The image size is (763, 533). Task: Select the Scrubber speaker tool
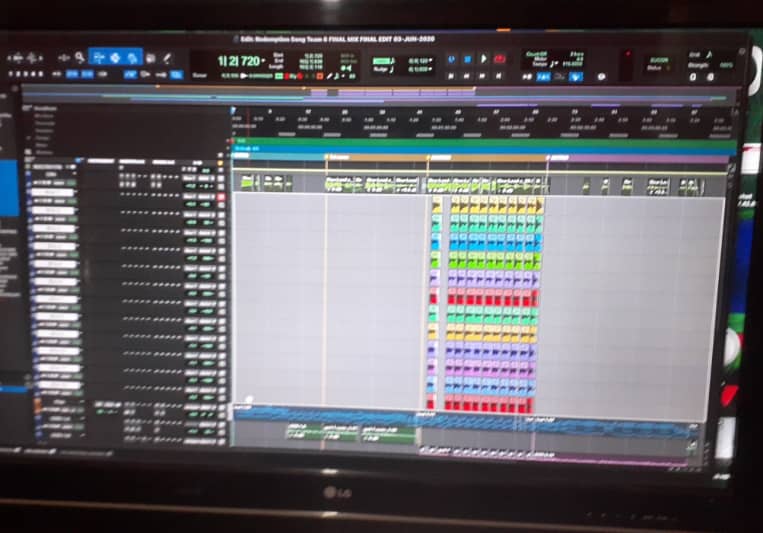click(x=150, y=58)
